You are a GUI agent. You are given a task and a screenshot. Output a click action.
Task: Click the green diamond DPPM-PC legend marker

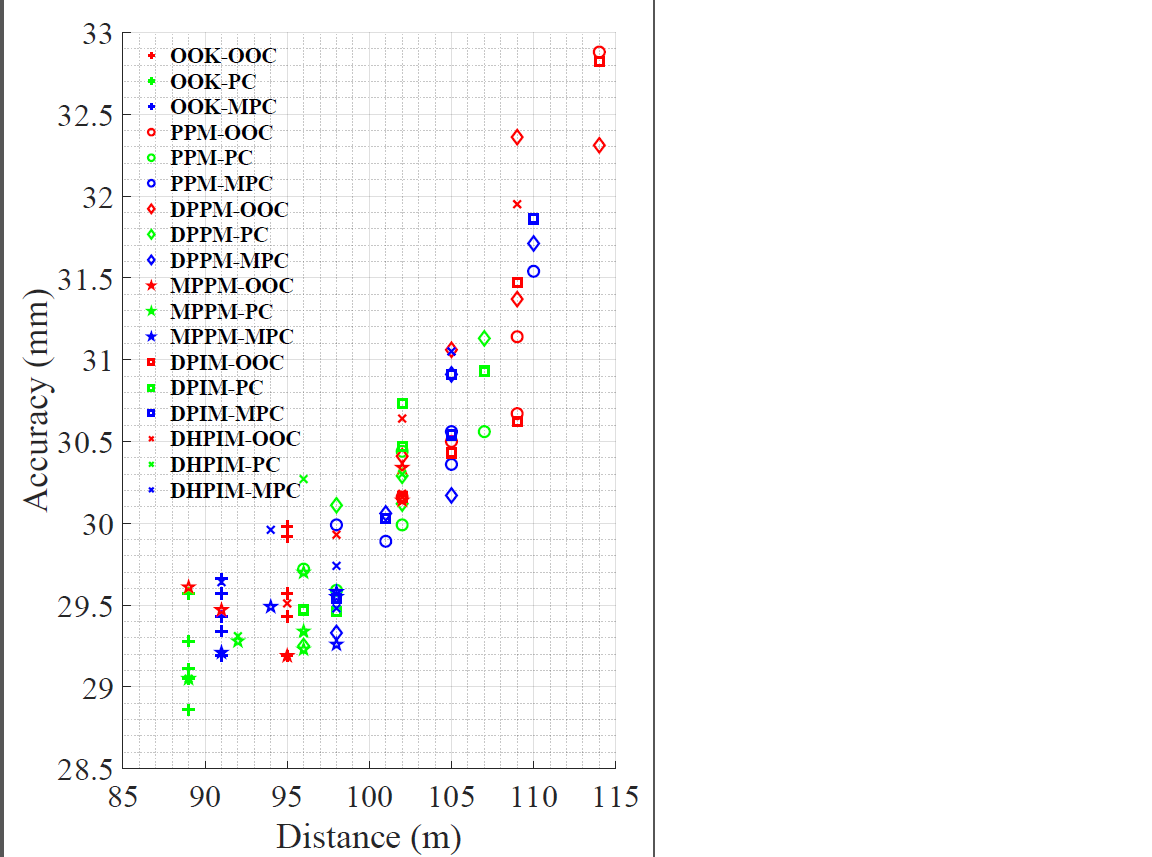point(152,234)
